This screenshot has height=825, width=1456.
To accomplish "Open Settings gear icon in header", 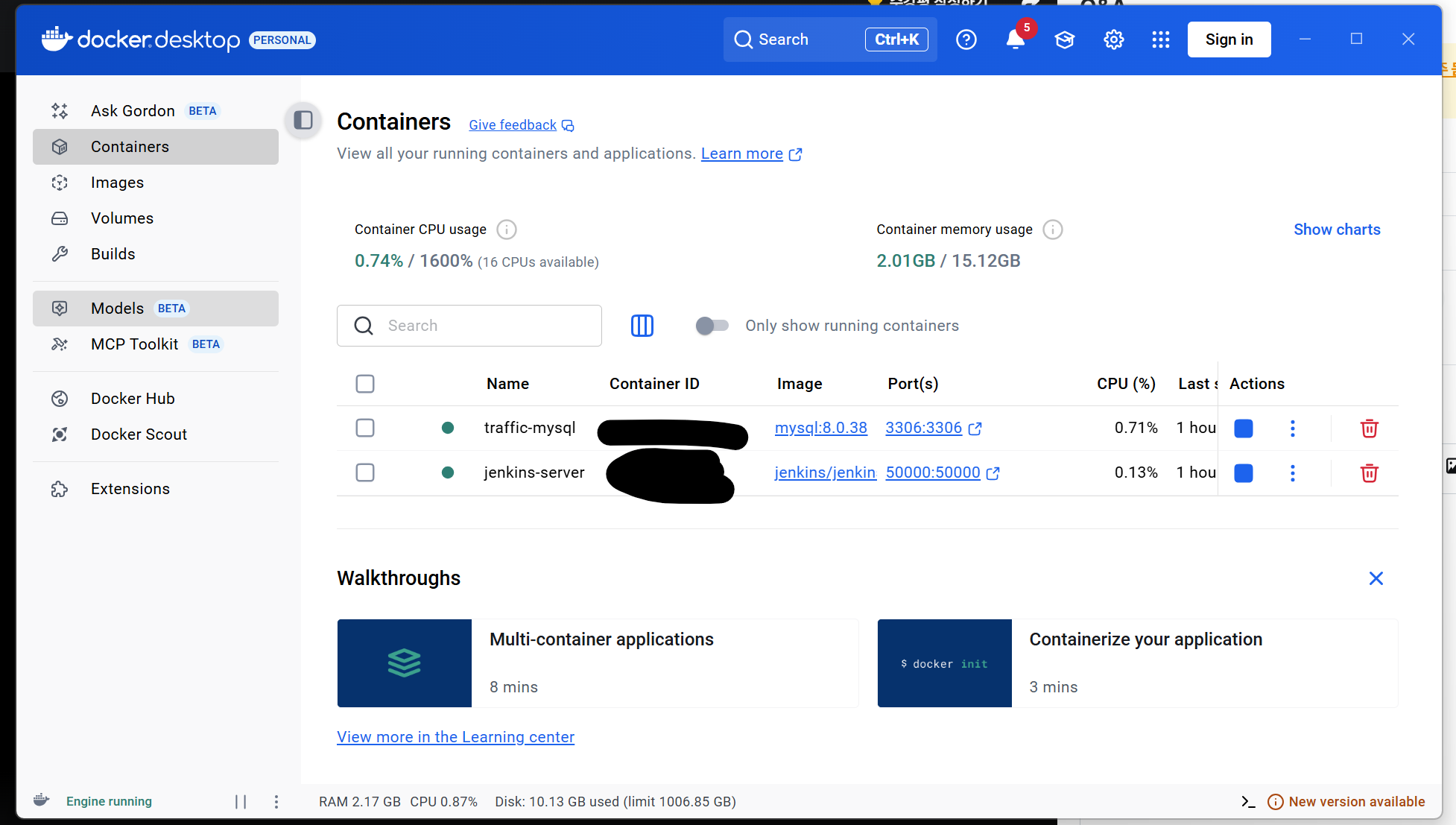I will (x=1113, y=39).
